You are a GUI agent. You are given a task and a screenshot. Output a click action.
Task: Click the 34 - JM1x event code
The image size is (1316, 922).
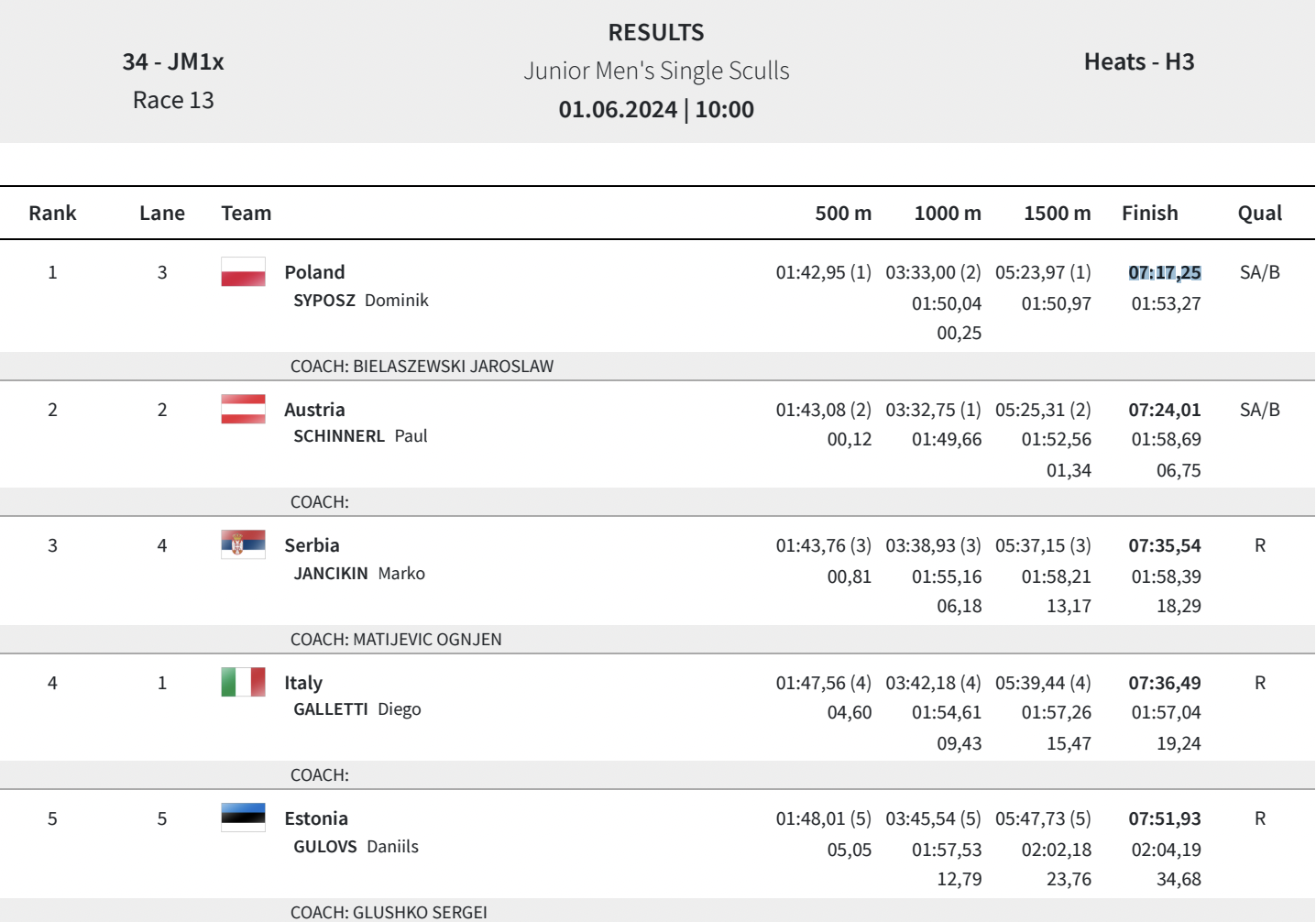point(173,62)
